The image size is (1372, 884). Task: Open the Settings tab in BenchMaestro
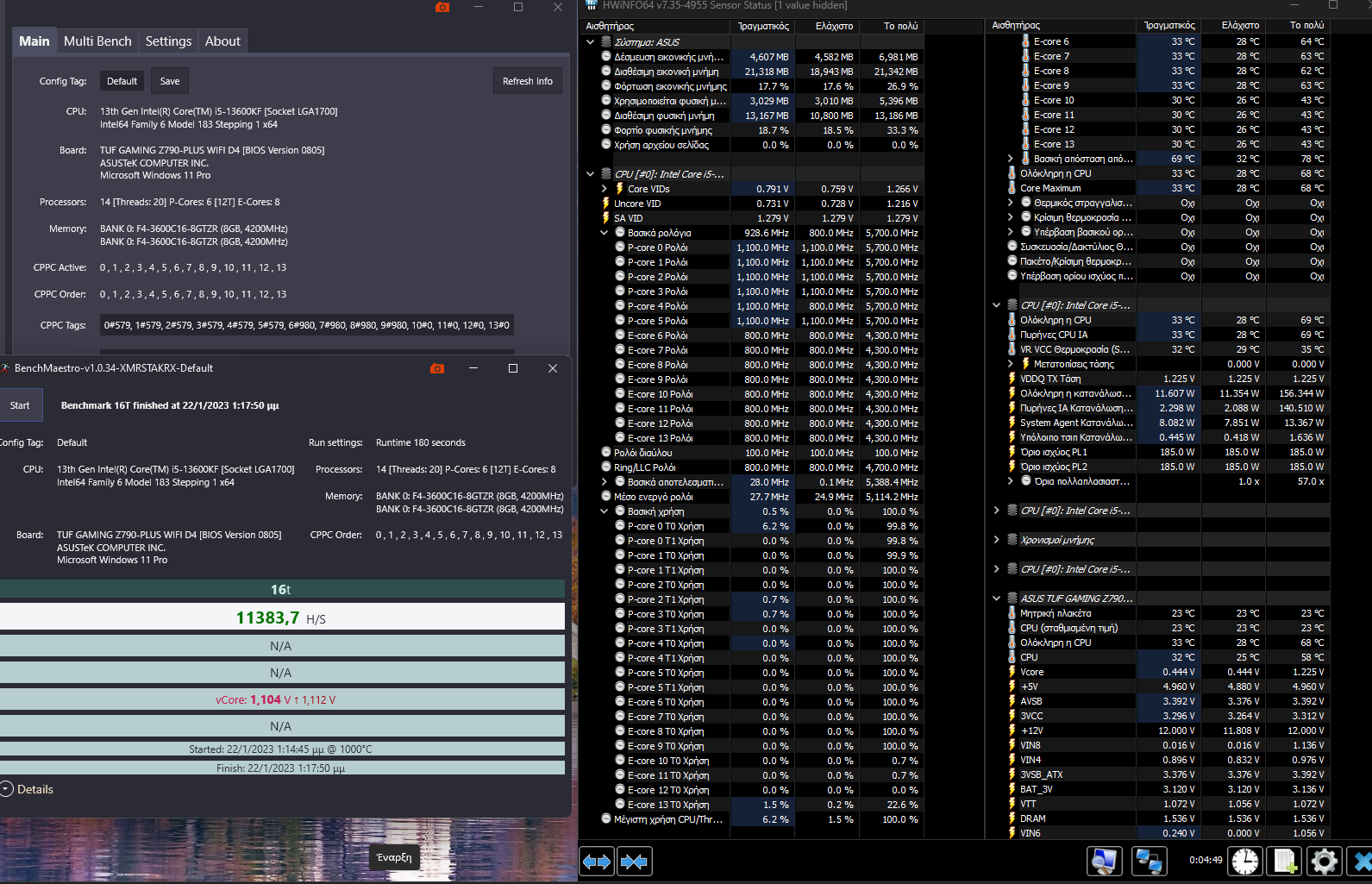pyautogui.click(x=168, y=41)
